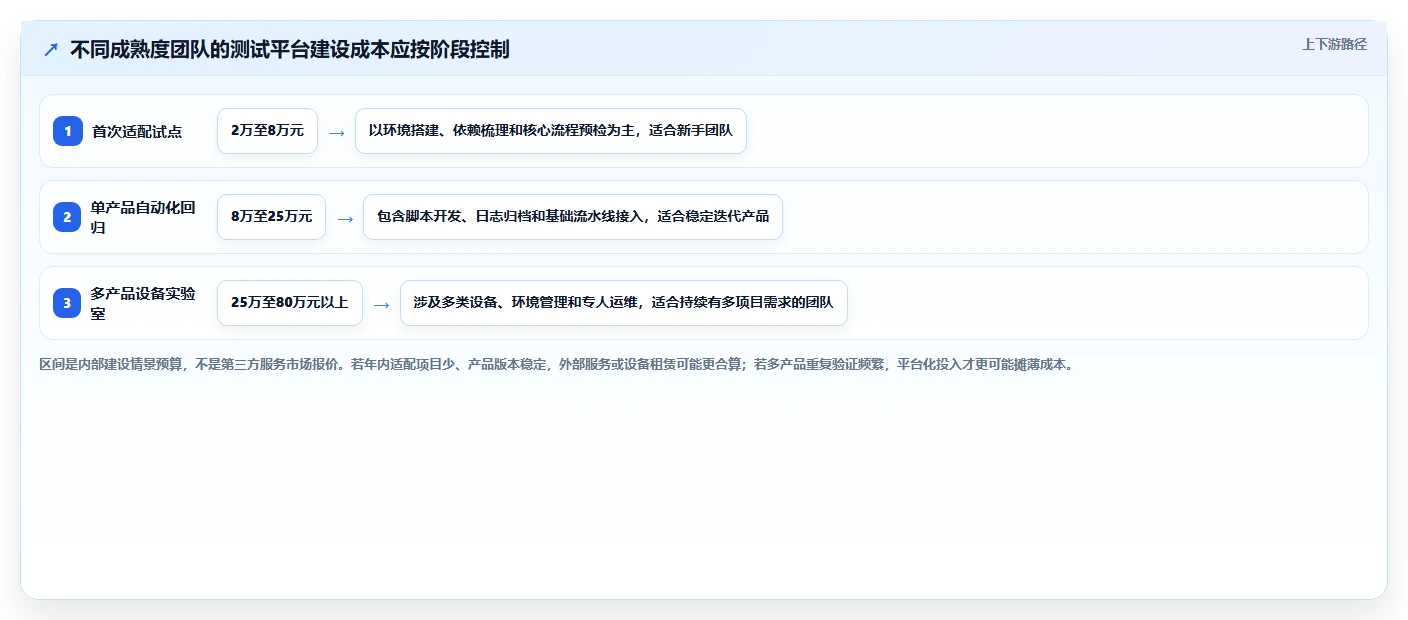Click the description starting 以环境搭建、依赖梳理
The image size is (1408, 620).
[551, 131]
